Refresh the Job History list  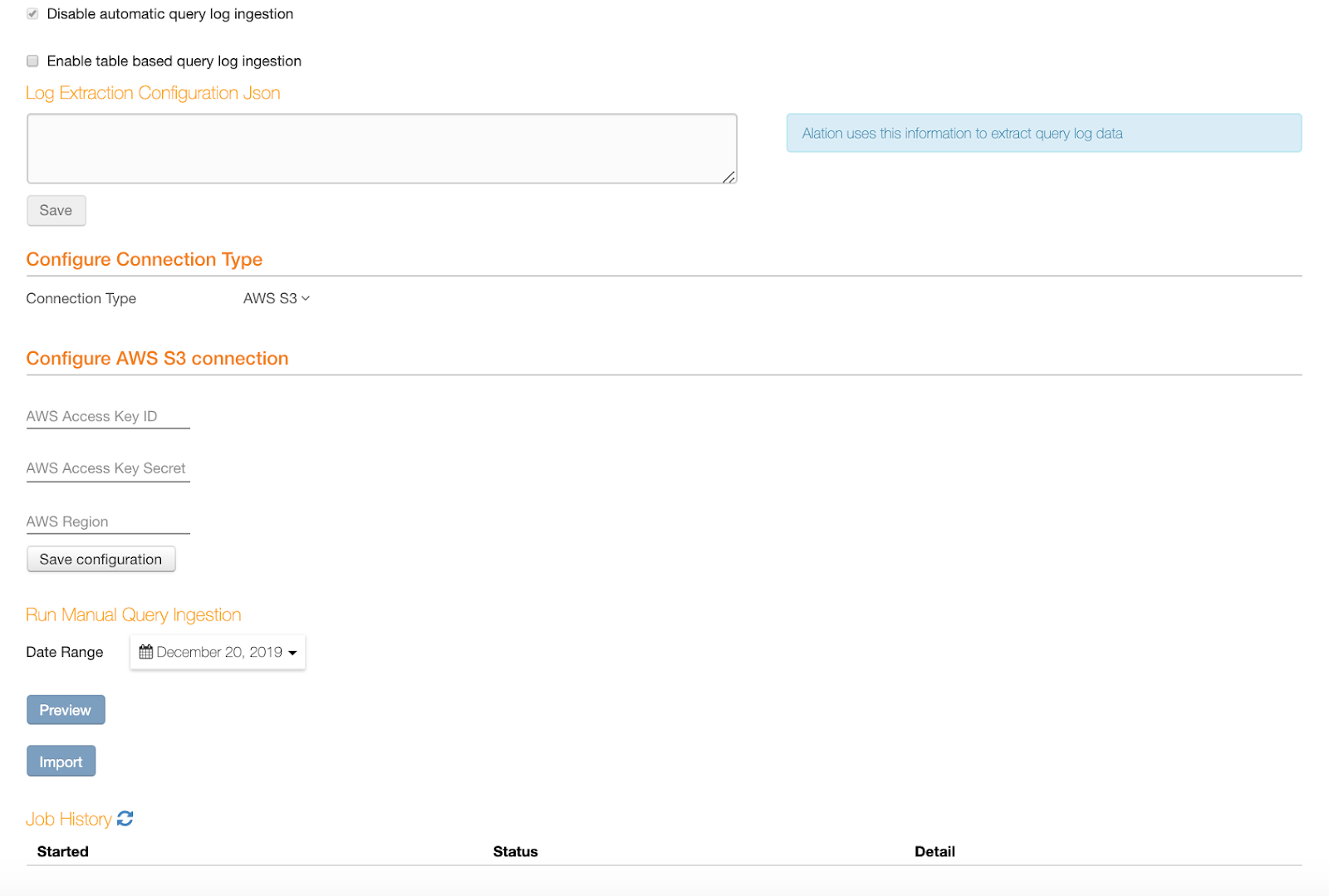point(125,819)
